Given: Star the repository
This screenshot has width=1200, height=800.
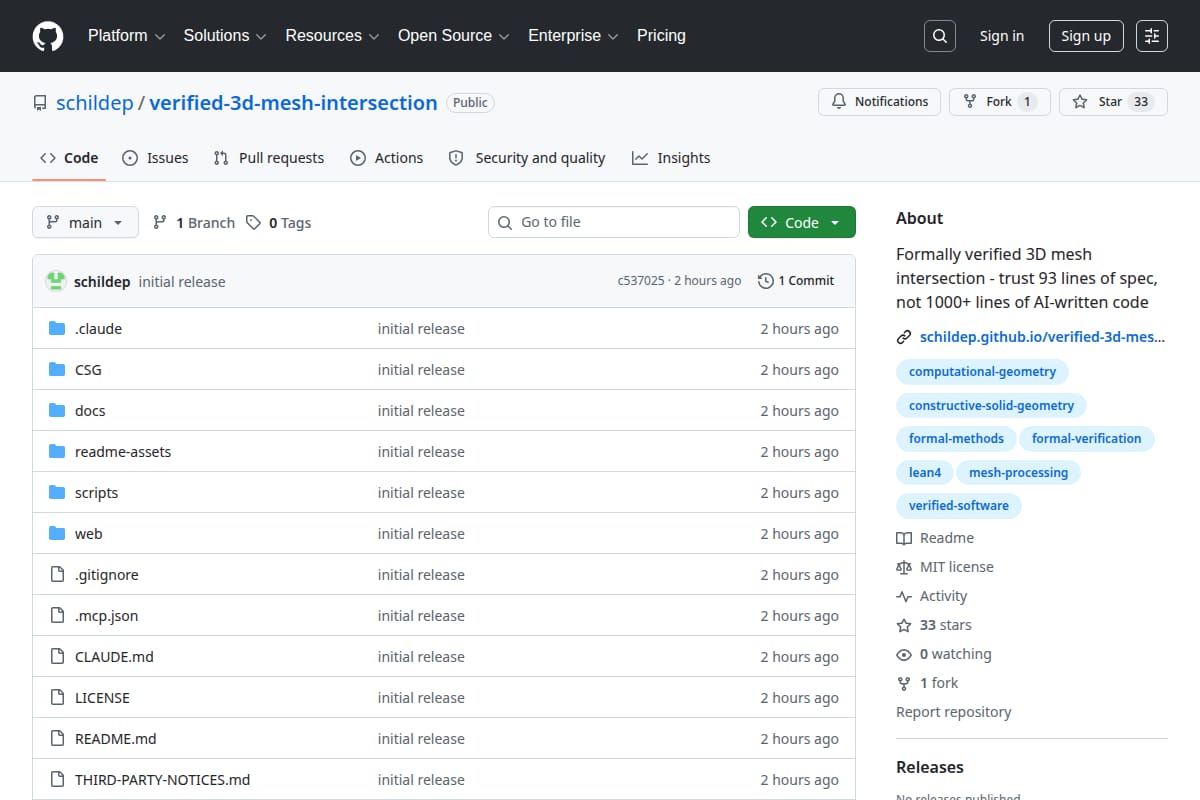Looking at the screenshot, I should (1113, 102).
